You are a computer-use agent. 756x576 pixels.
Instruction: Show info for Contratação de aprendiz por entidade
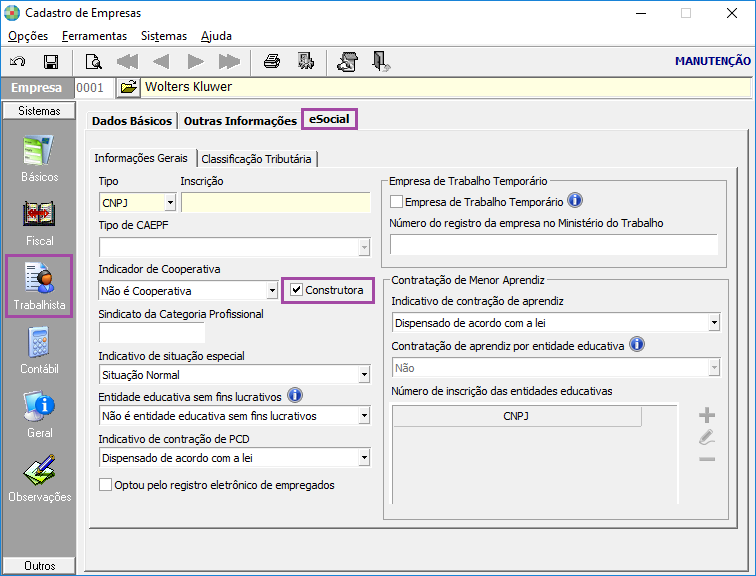[637, 344]
